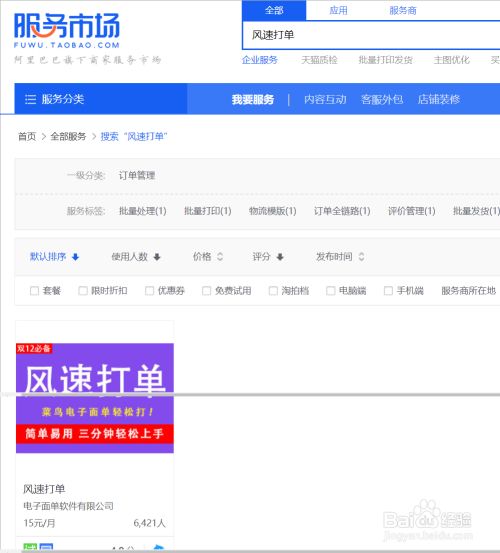Filter by 评价管理(1) tag

[x=411, y=211]
